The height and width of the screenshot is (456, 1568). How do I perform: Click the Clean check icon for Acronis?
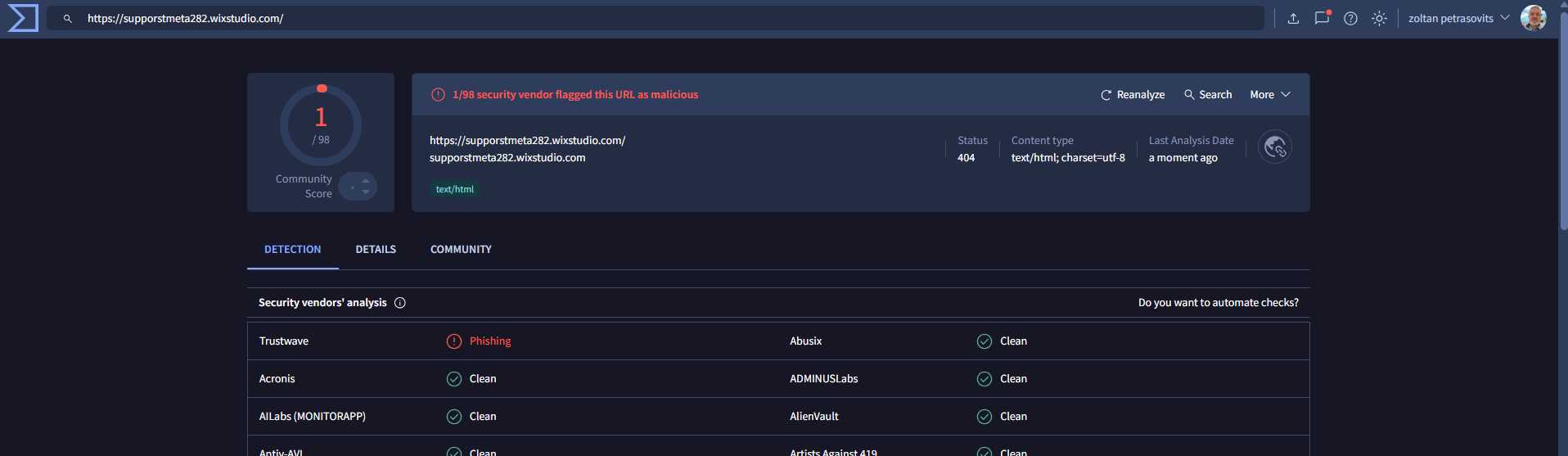click(x=454, y=379)
